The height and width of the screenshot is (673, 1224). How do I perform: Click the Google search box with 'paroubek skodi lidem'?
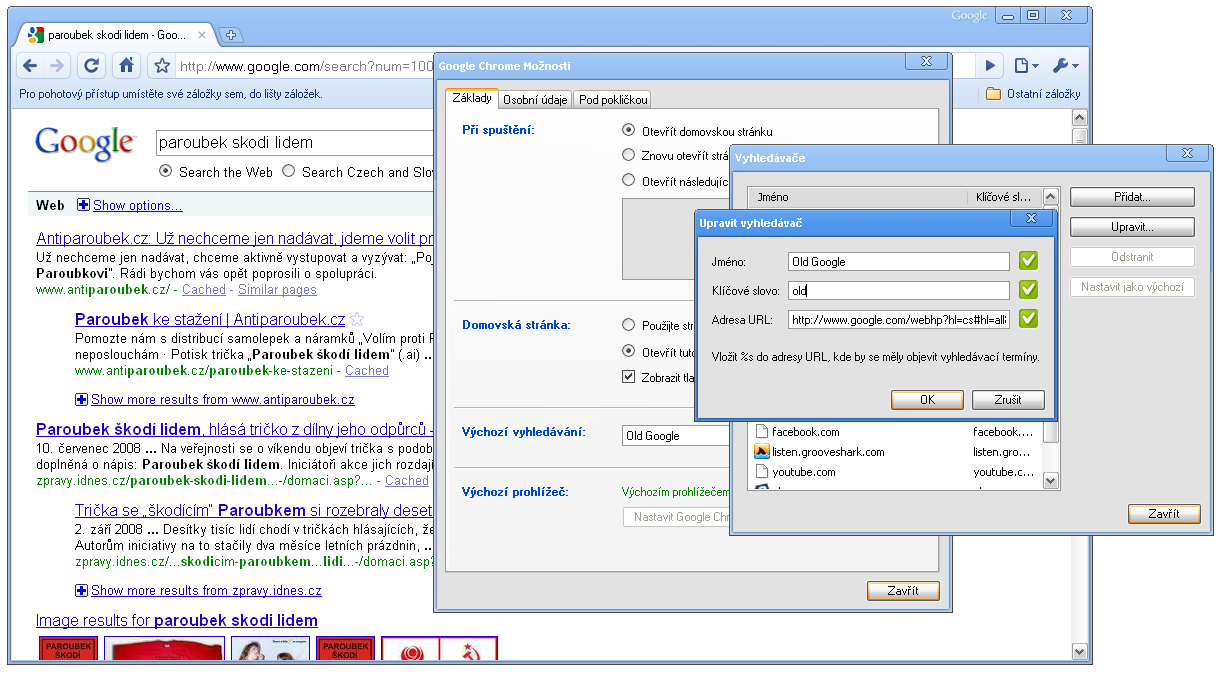tap(295, 143)
